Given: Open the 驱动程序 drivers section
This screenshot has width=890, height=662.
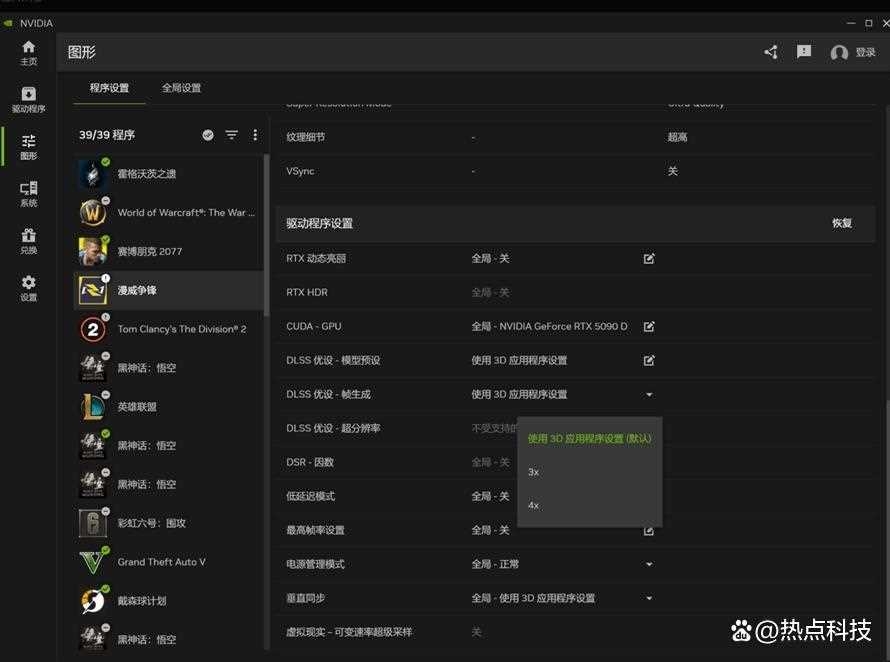Looking at the screenshot, I should coord(28,99).
